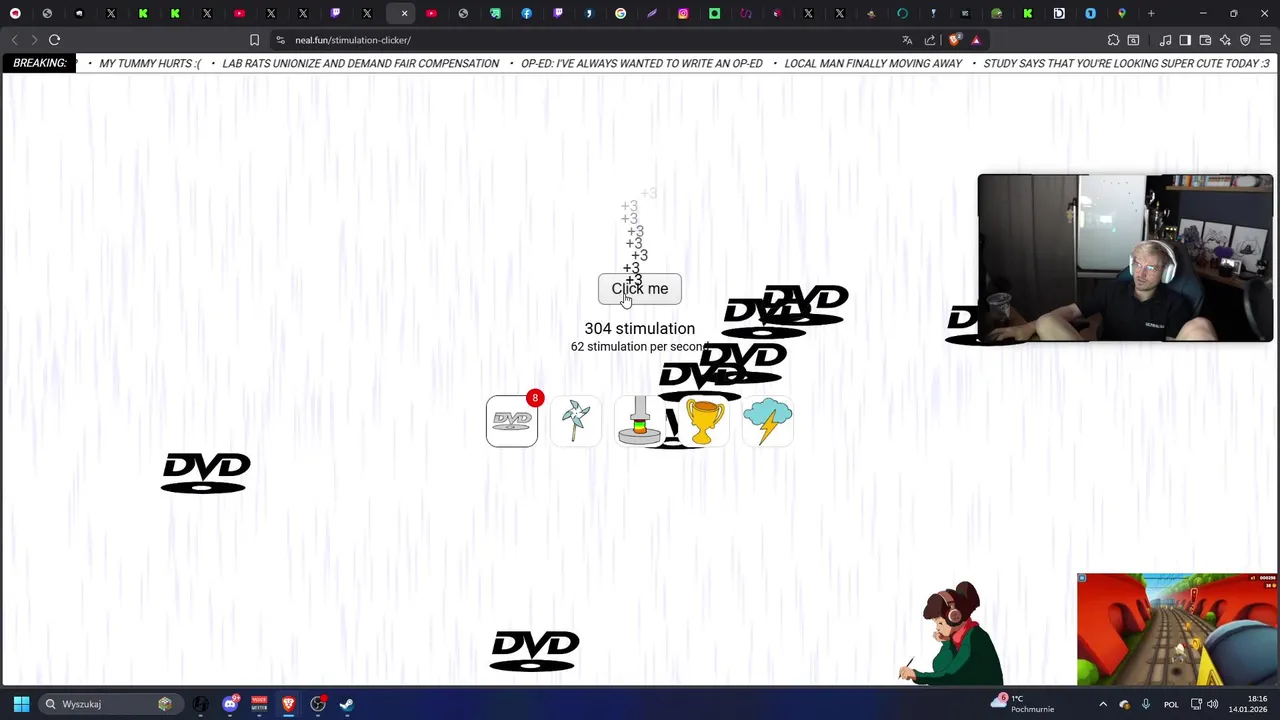Open the POL keyboard language switcher
The height and width of the screenshot is (720, 1280).
(x=1171, y=704)
